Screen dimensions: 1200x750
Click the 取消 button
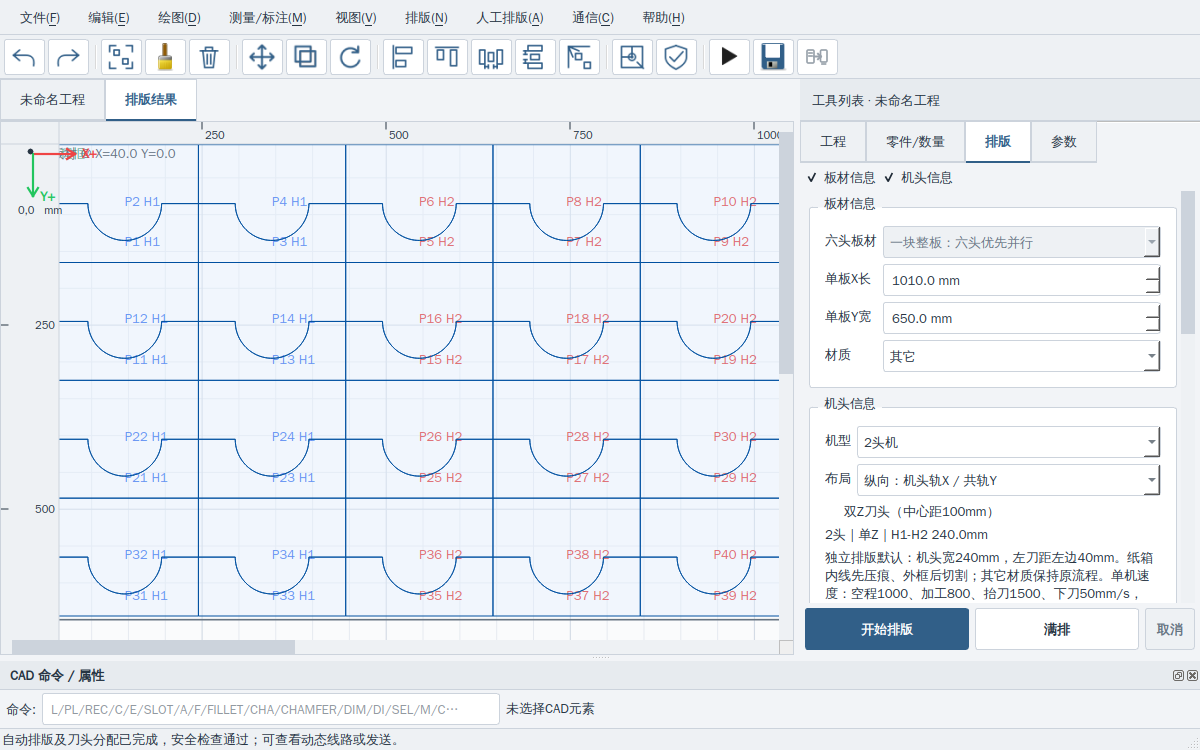pyautogui.click(x=1170, y=629)
